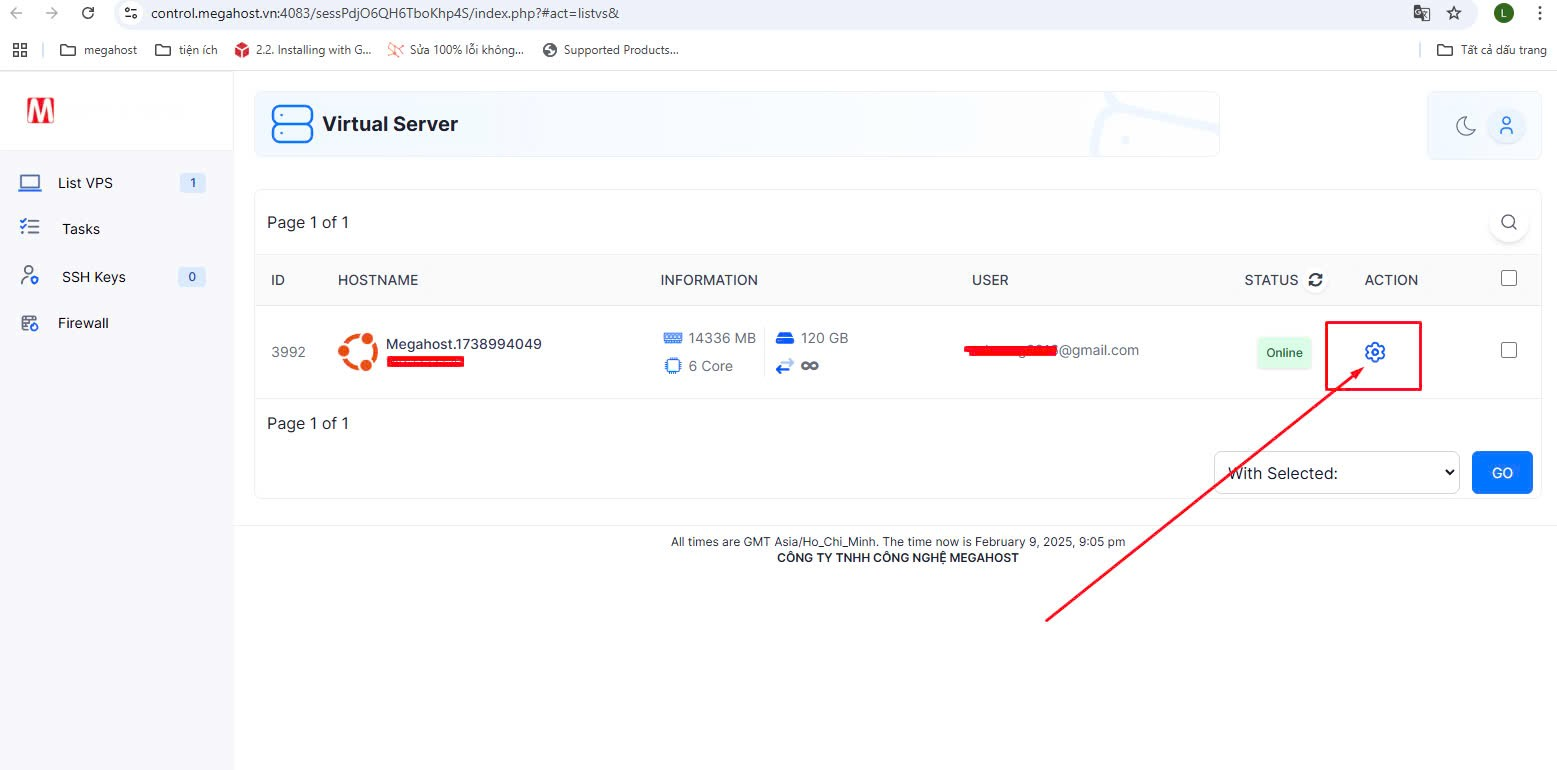Toggle dark mode with the moon icon
1557x770 pixels.
click(x=1465, y=126)
